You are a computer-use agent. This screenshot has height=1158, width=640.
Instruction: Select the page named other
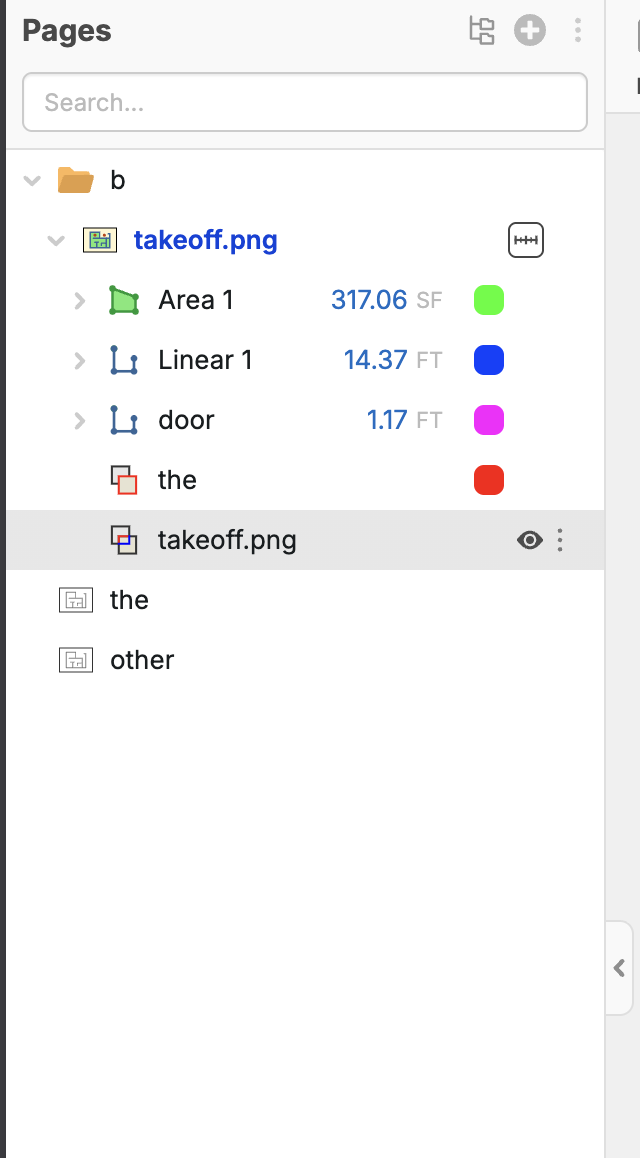point(142,660)
